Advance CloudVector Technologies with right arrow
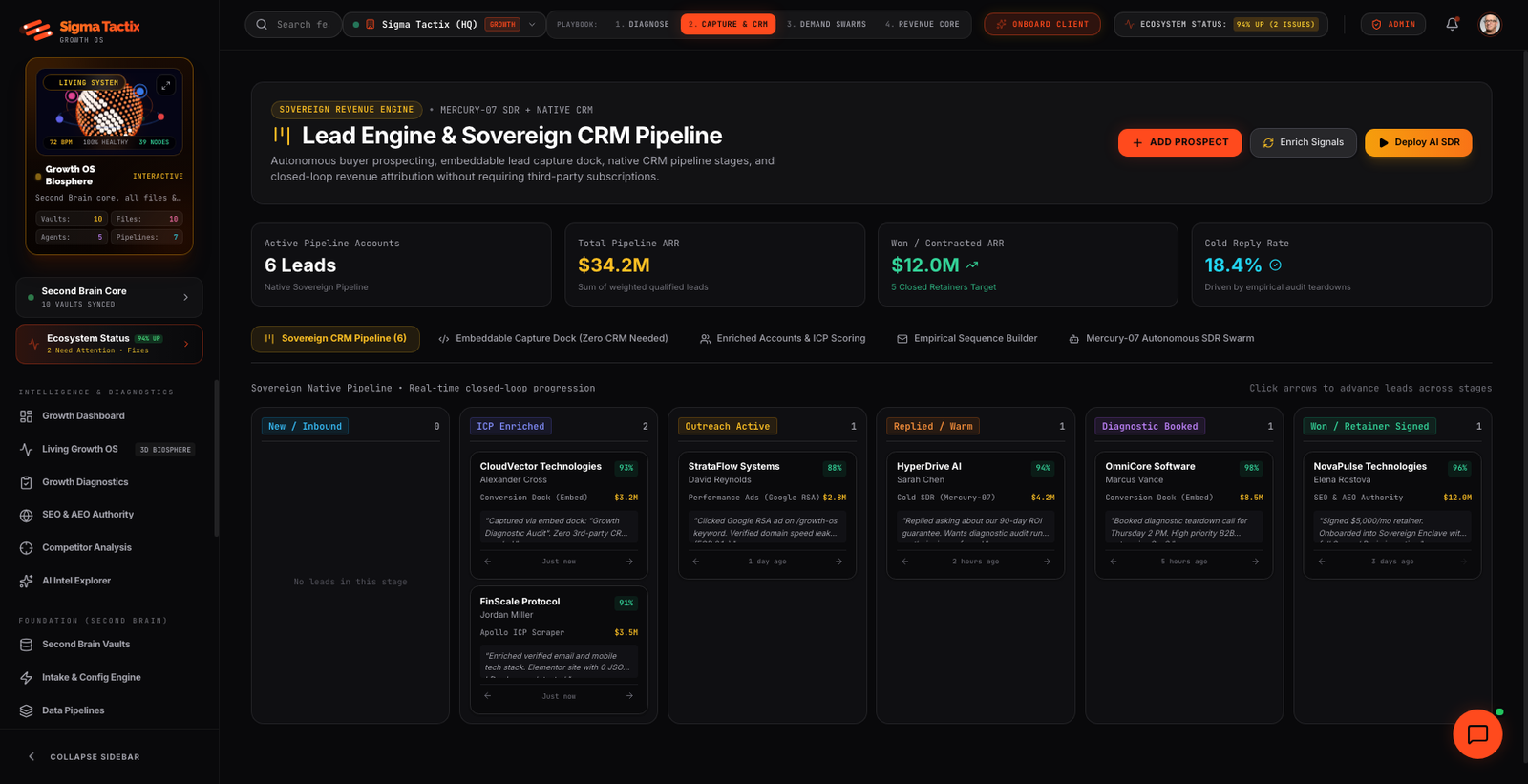The width and height of the screenshot is (1528, 784). coord(629,562)
